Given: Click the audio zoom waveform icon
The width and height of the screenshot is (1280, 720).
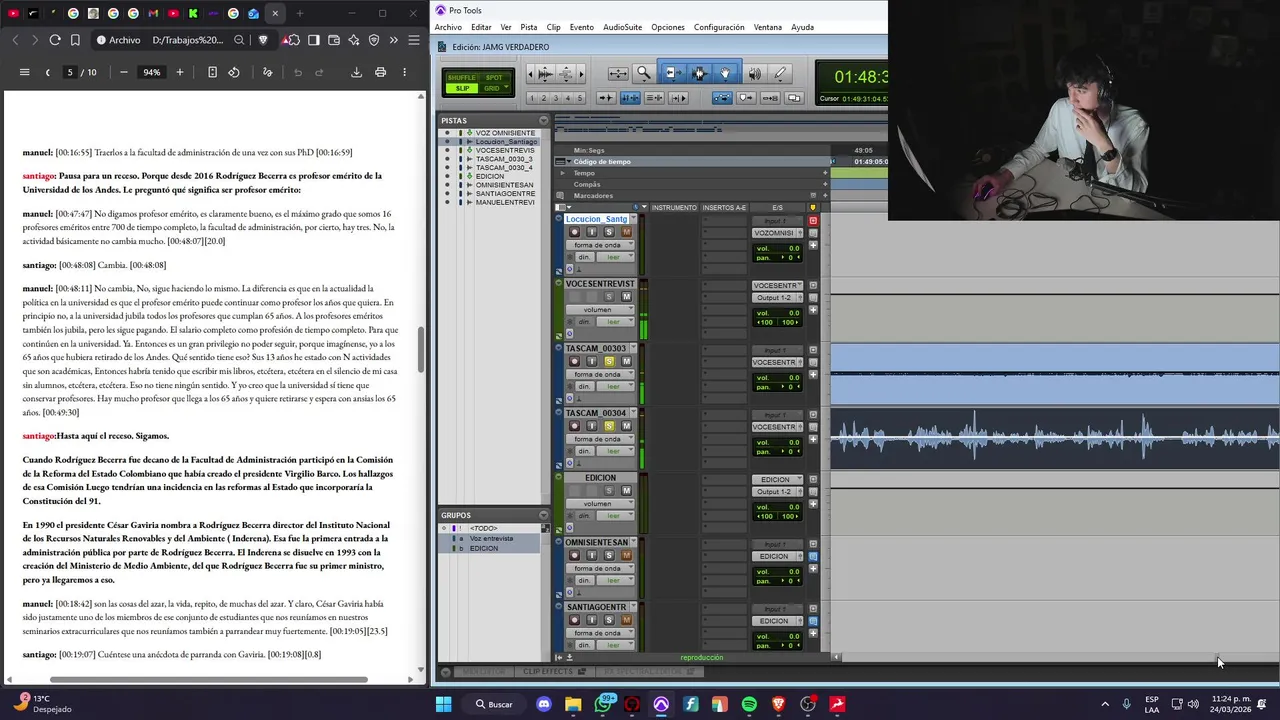Looking at the screenshot, I should click(x=545, y=73).
